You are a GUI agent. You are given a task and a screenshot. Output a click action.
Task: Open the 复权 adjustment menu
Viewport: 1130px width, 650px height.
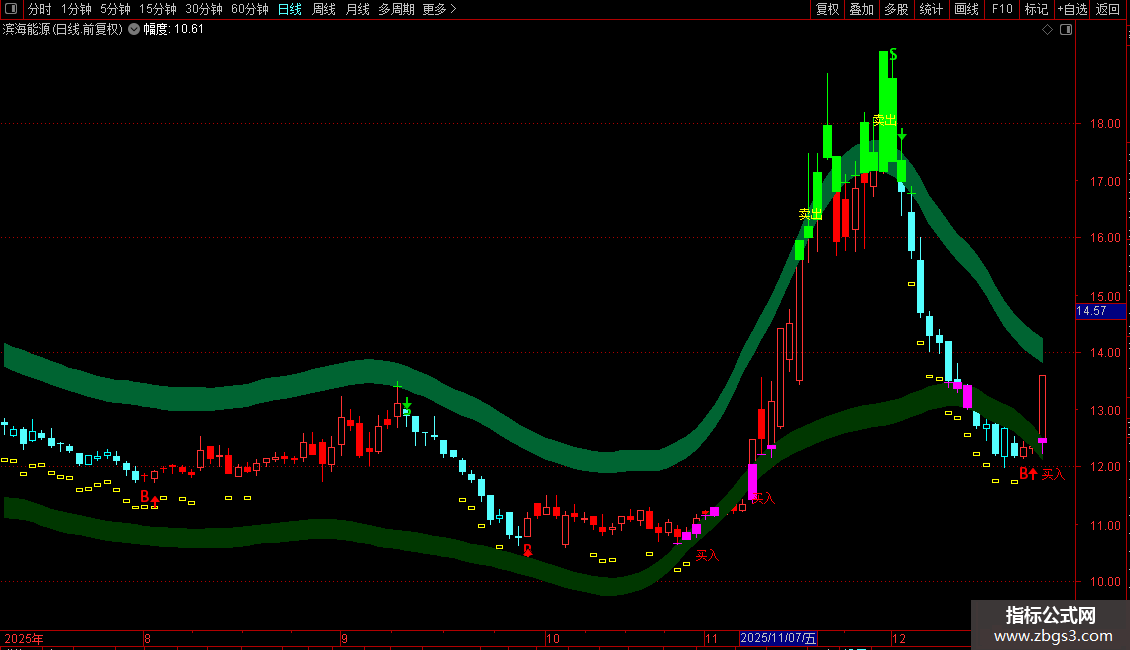[827, 9]
